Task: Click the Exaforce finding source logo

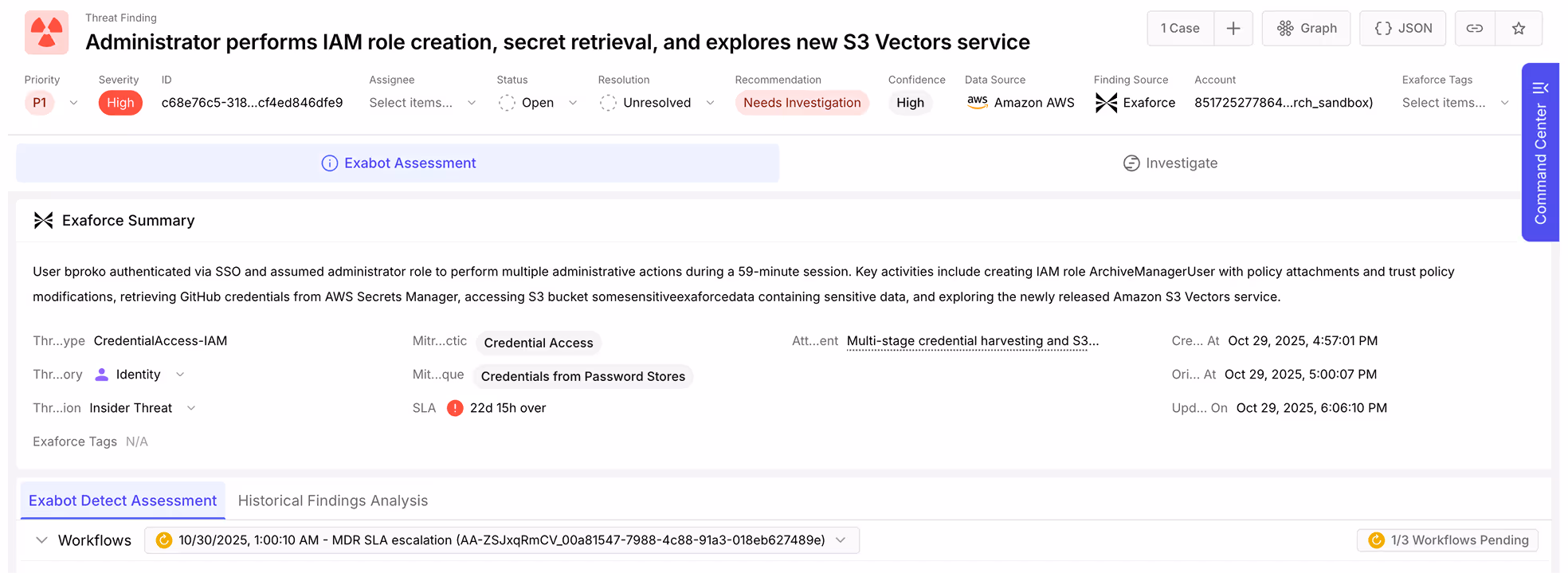Action: [1106, 103]
